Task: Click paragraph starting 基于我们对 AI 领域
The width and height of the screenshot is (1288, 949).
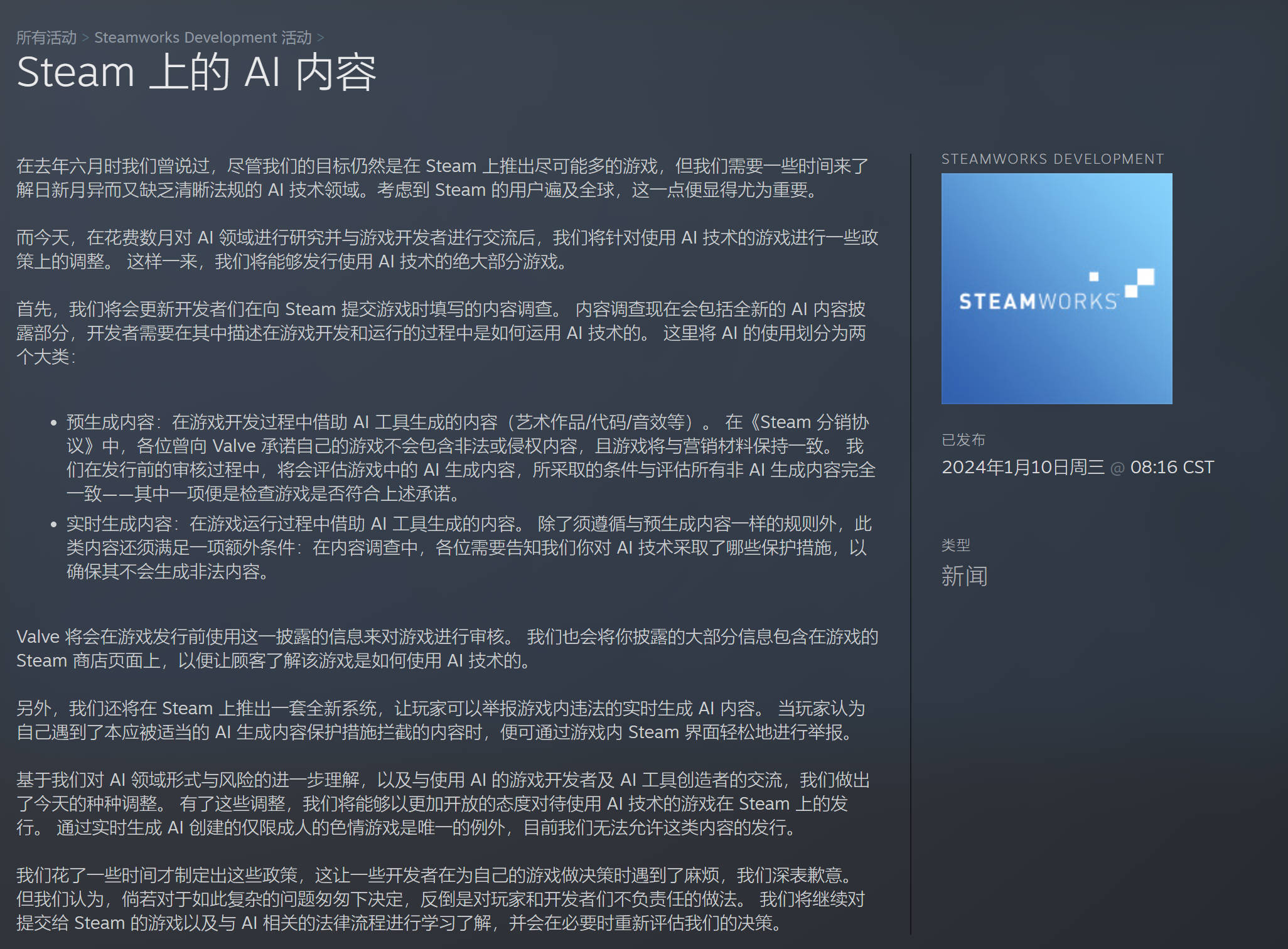Action: (x=443, y=803)
